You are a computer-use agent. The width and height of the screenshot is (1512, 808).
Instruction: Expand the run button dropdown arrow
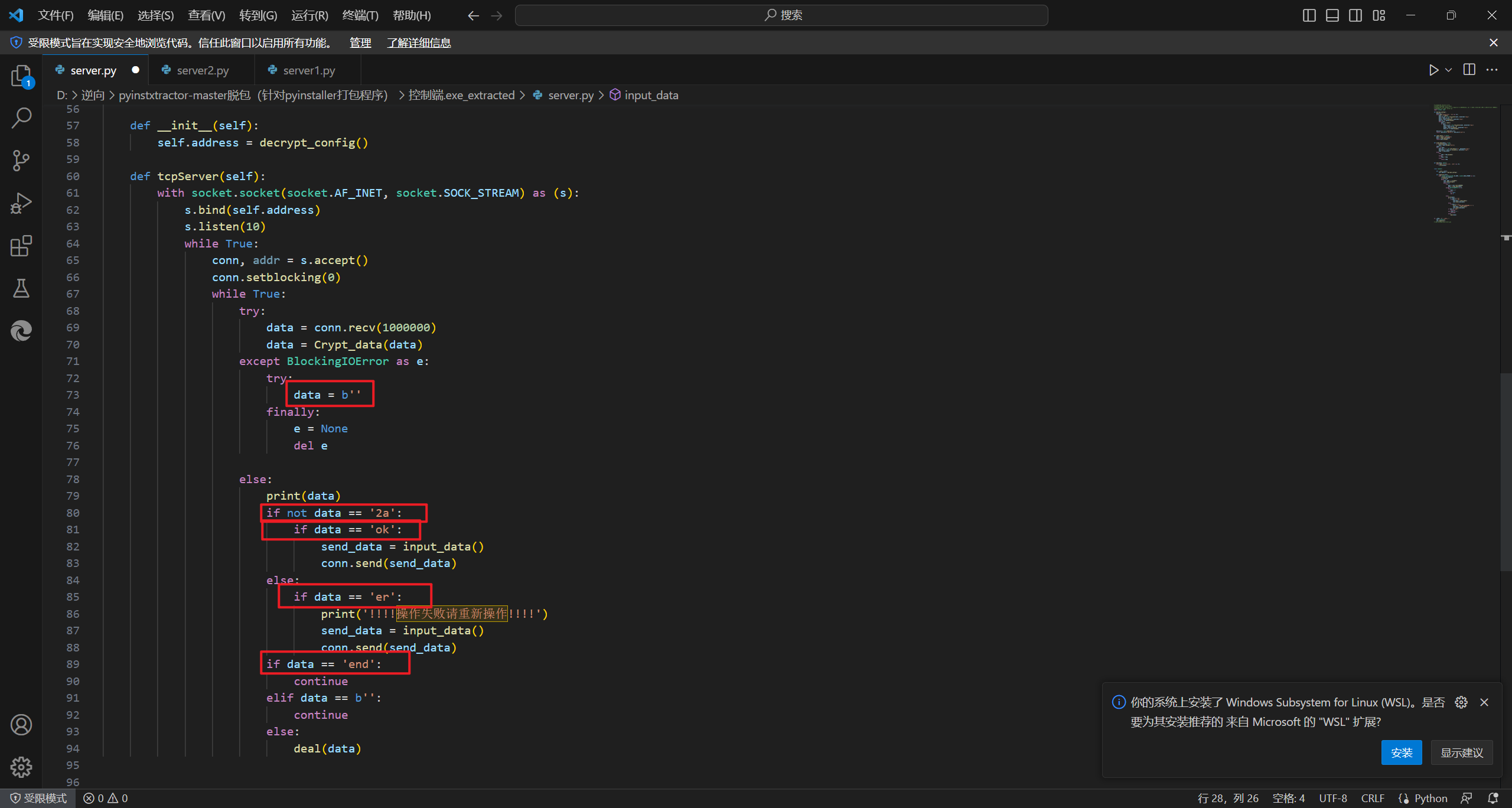(x=1448, y=70)
